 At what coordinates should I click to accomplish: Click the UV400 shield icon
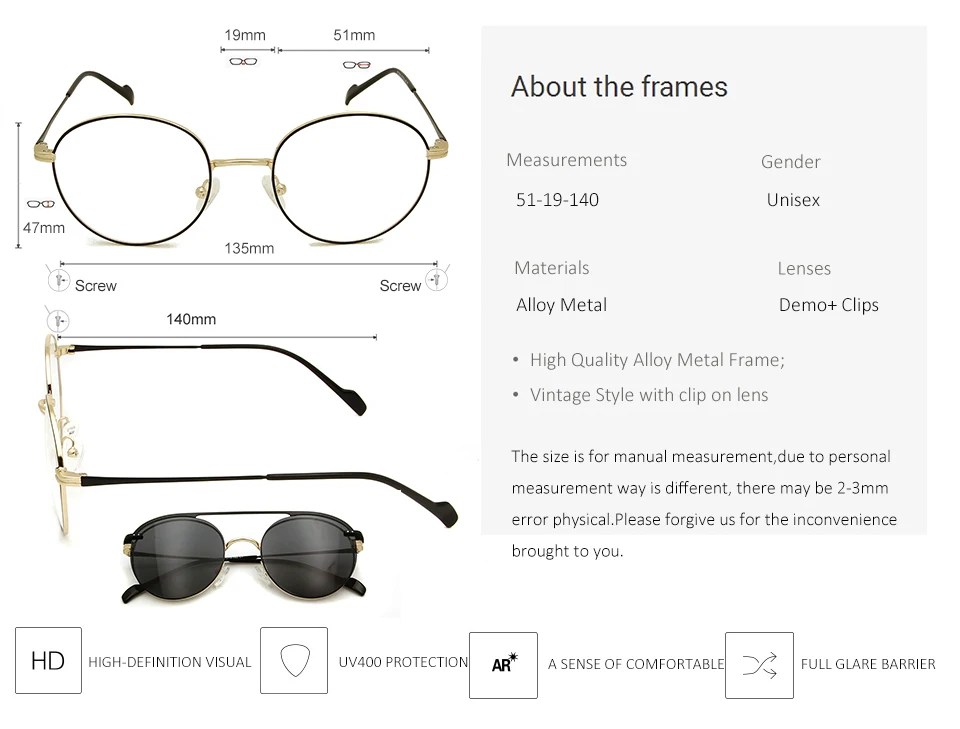[x=294, y=660]
